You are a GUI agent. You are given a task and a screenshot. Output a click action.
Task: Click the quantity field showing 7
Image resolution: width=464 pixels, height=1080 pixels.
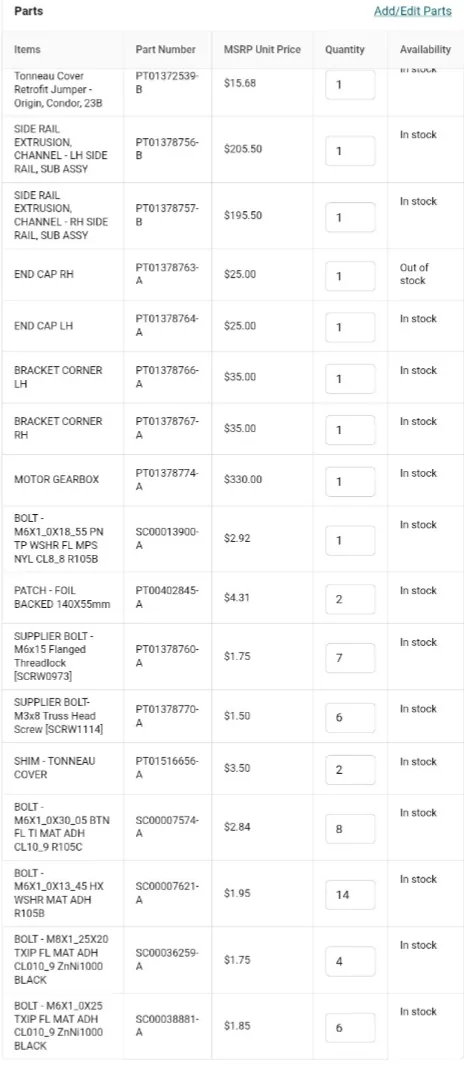pos(350,658)
